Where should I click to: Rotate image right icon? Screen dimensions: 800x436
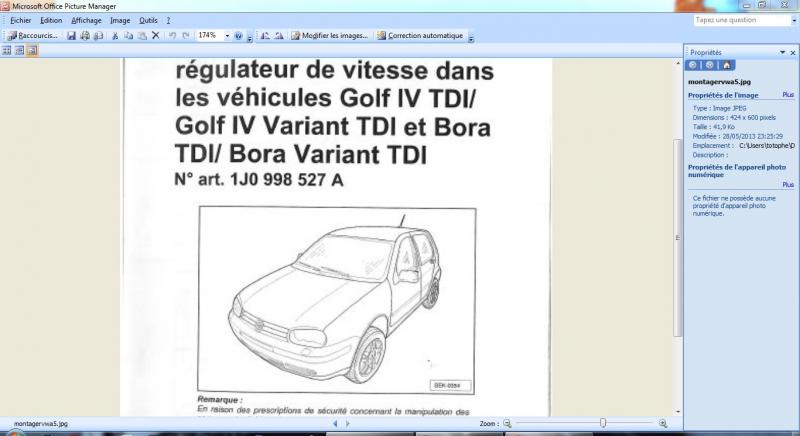pos(279,36)
